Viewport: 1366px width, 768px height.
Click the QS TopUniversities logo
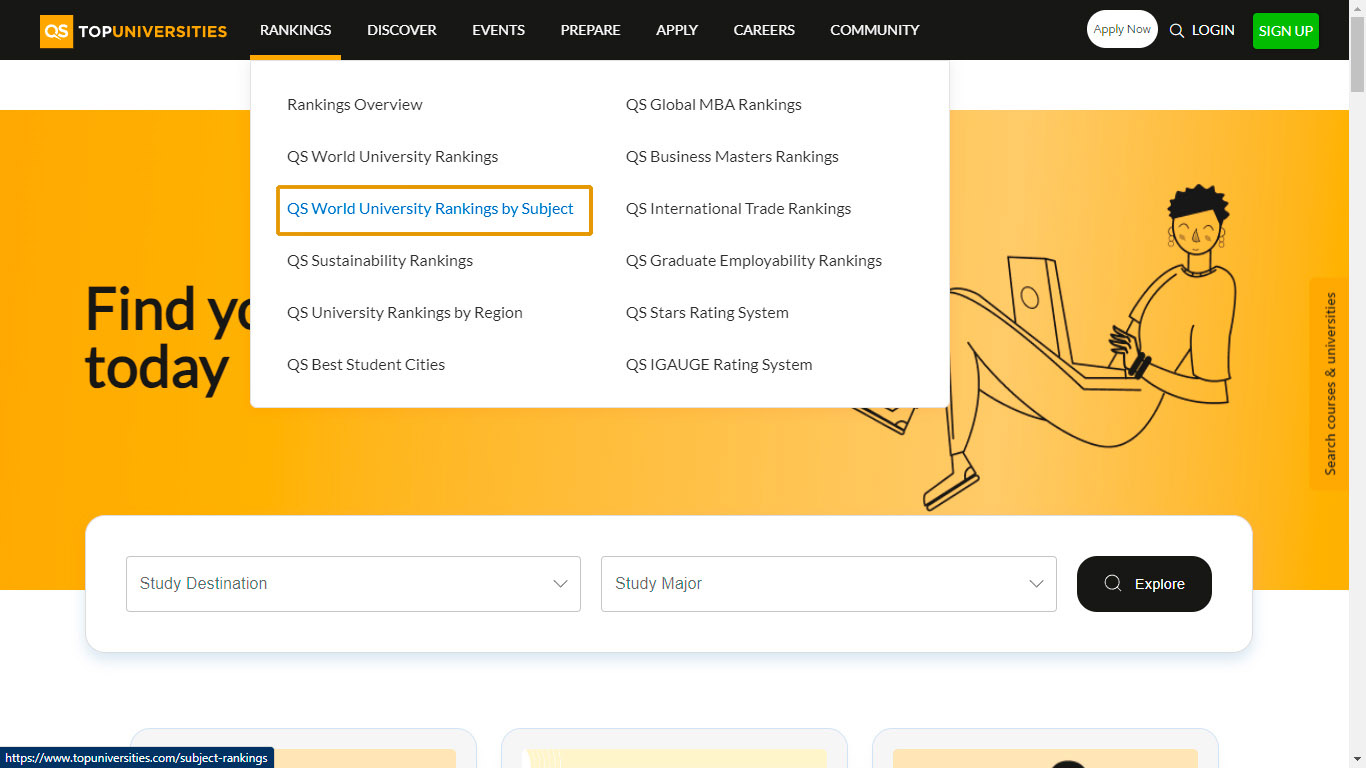coord(134,31)
